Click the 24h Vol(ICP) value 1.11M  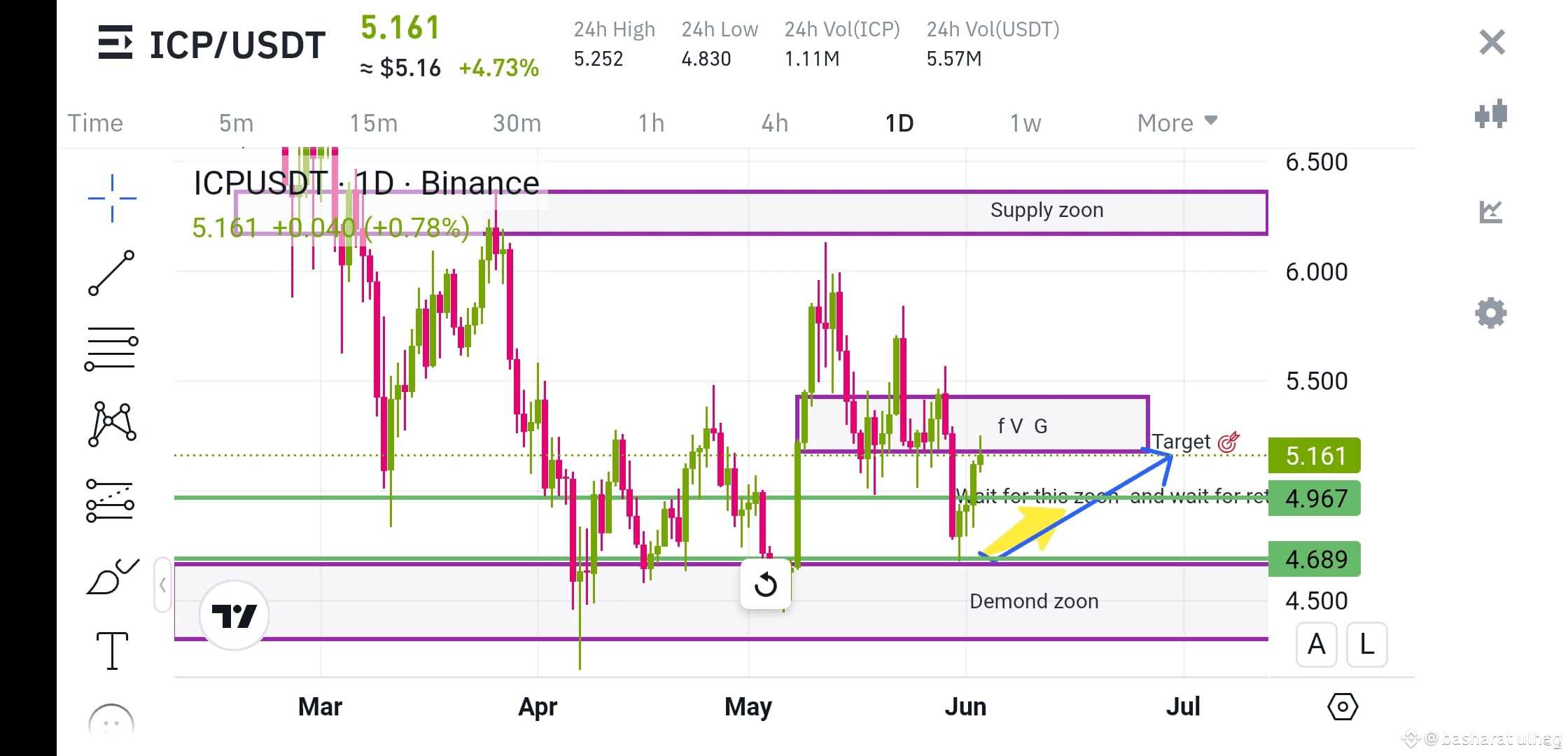click(x=812, y=59)
